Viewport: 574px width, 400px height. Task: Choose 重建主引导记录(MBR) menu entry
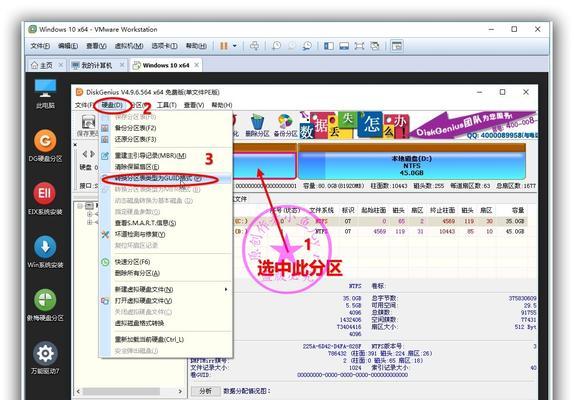click(166, 156)
